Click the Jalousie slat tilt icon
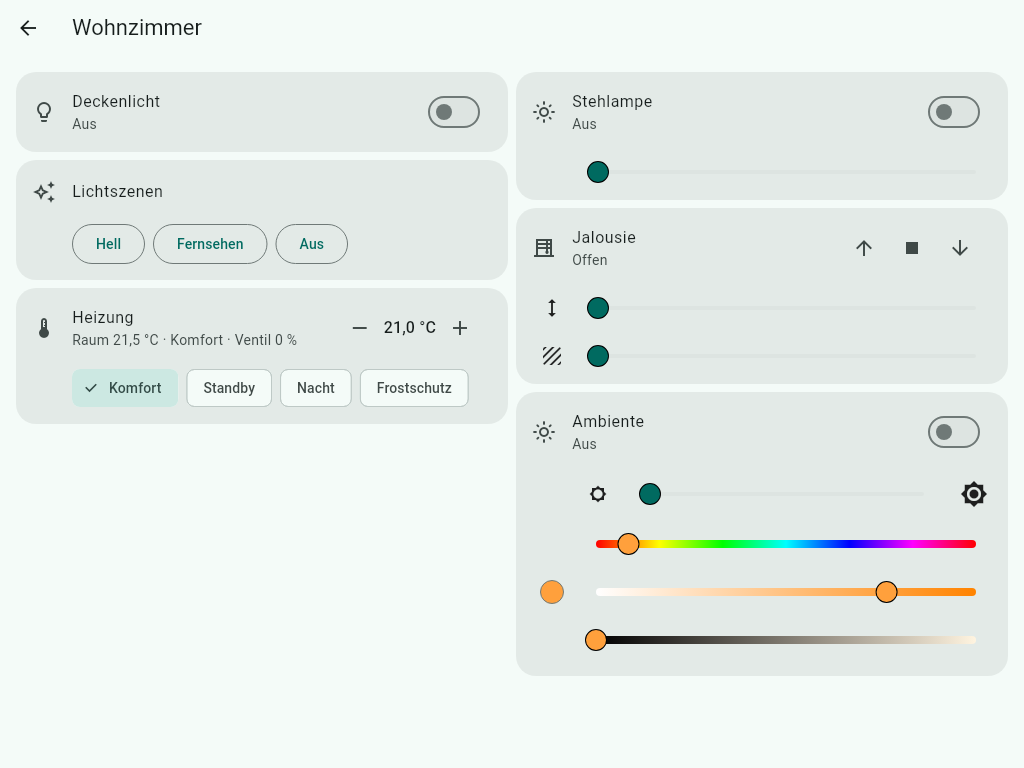The height and width of the screenshot is (768, 1024). click(552, 356)
